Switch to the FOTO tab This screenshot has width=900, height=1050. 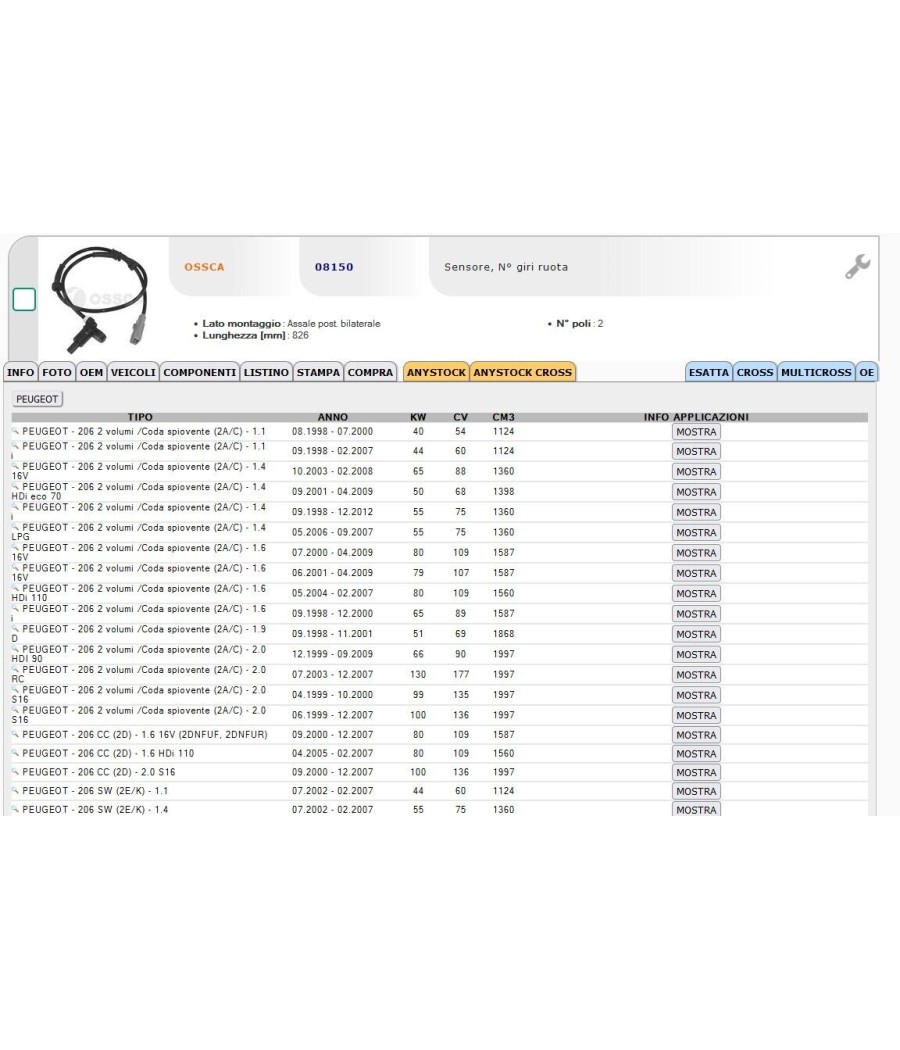57,372
